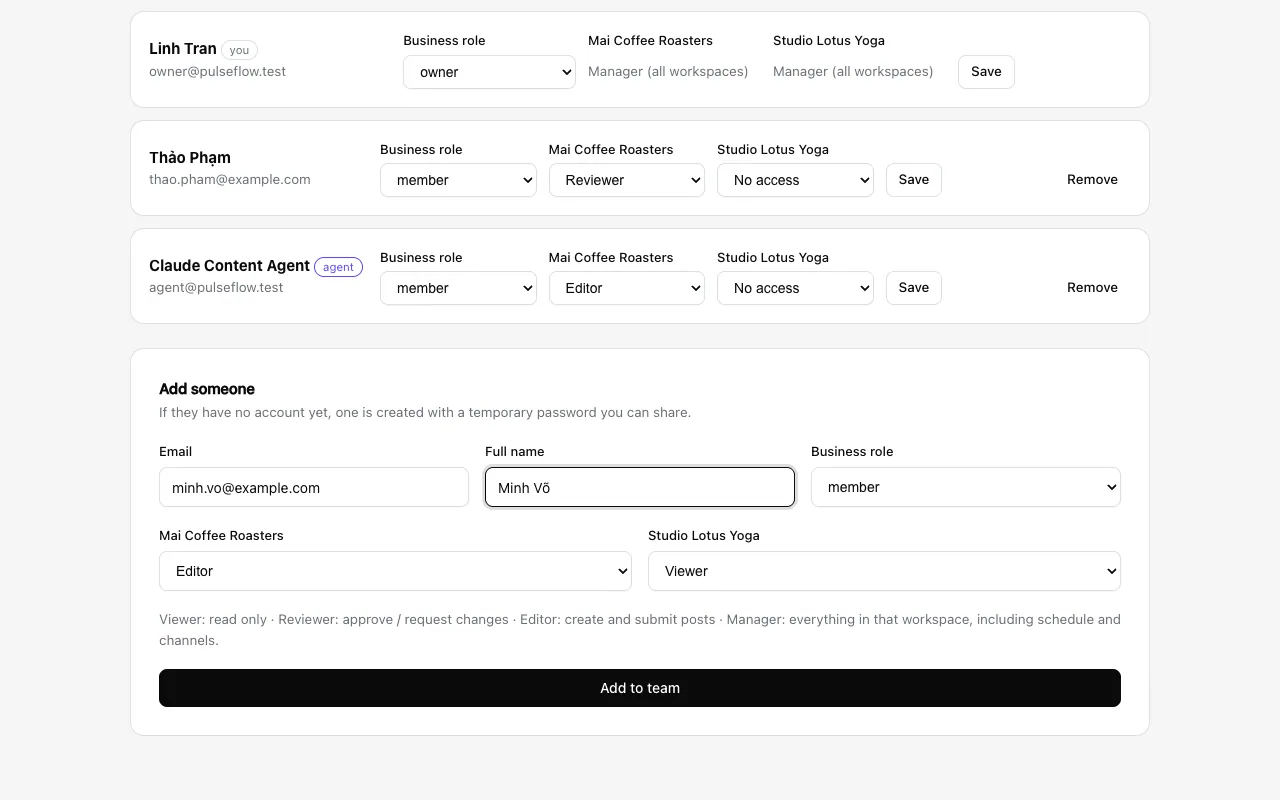Change Thảo Phạm's Mai Coffee Roasters Reviewer dropdown
This screenshot has height=800, width=1280.
[627, 180]
